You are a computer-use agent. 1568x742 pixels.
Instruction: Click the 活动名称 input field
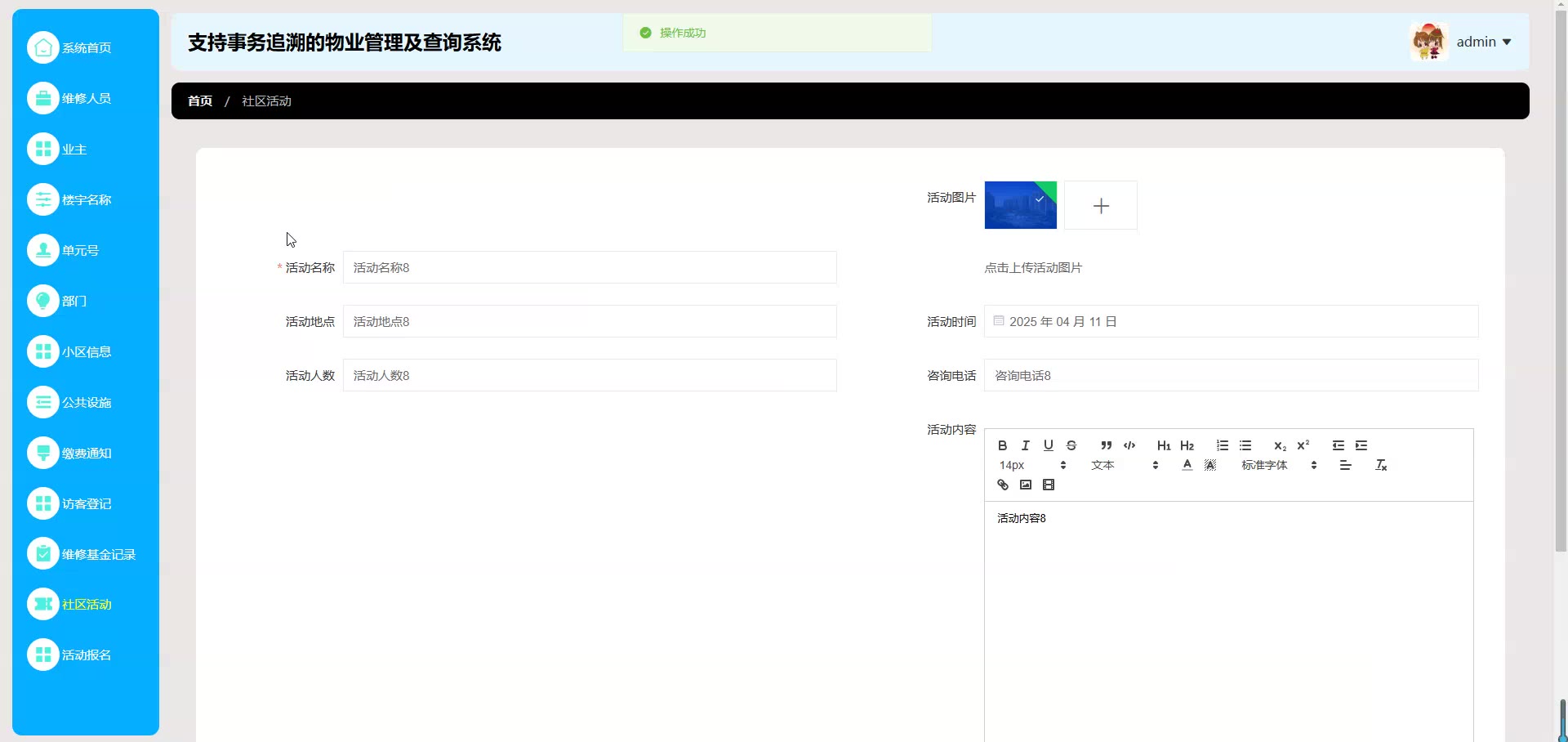click(x=590, y=268)
